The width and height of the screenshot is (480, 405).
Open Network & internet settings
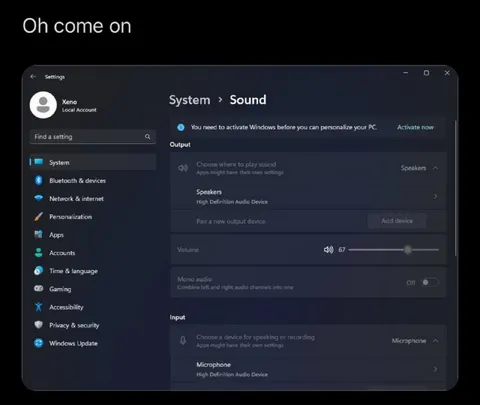coord(93,198)
